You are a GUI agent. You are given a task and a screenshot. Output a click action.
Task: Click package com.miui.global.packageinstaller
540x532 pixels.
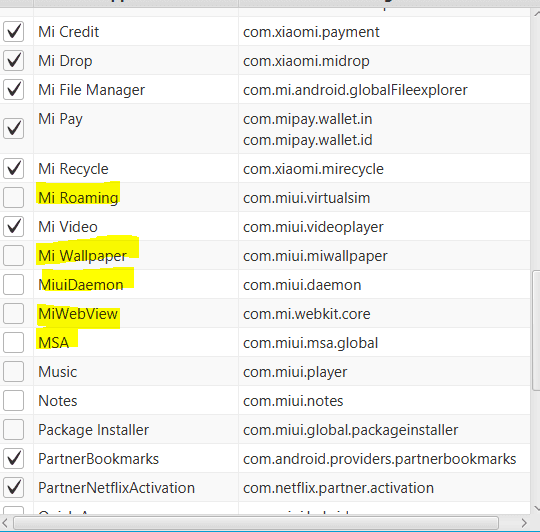[x=351, y=430]
